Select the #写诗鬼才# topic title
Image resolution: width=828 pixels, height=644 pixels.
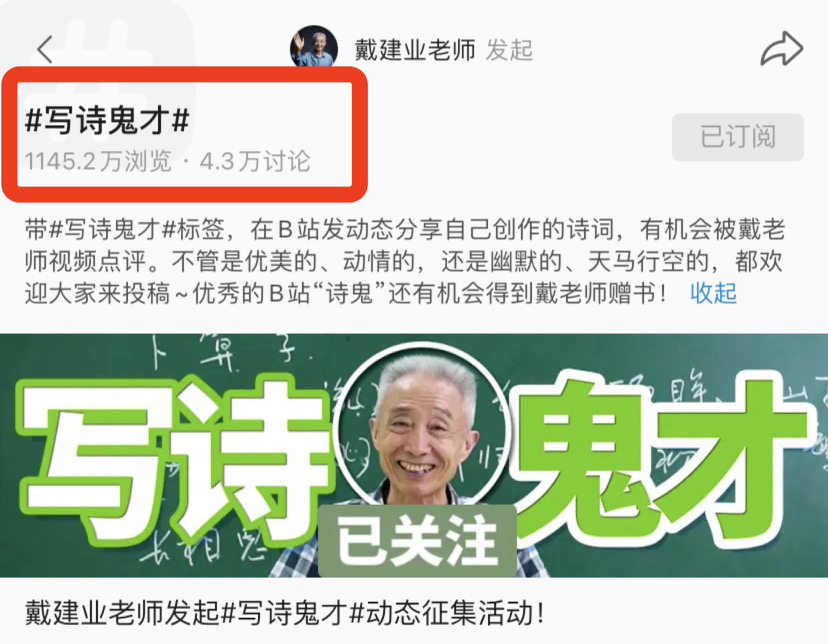(x=107, y=120)
